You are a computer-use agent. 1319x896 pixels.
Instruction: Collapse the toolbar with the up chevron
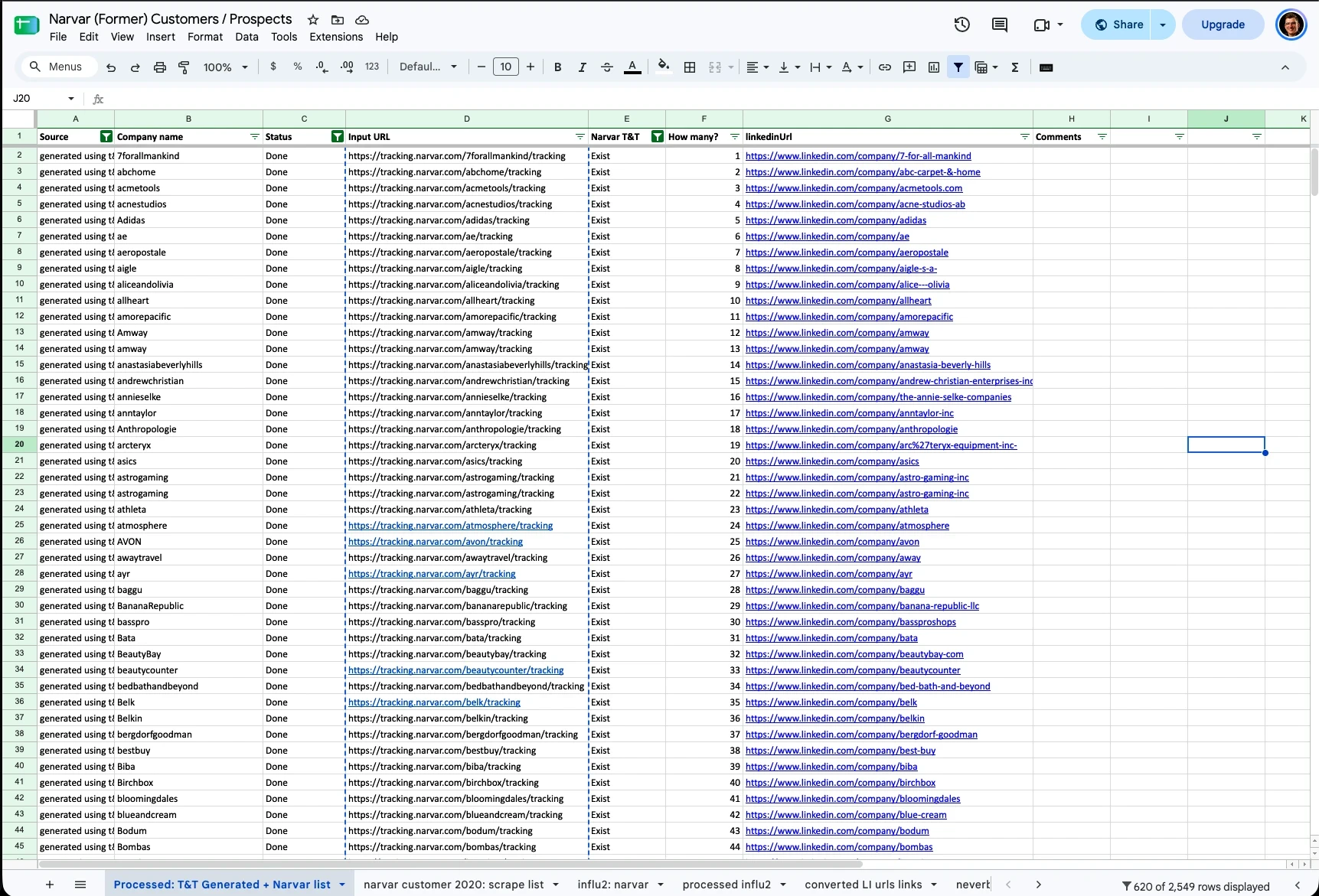coord(1285,67)
